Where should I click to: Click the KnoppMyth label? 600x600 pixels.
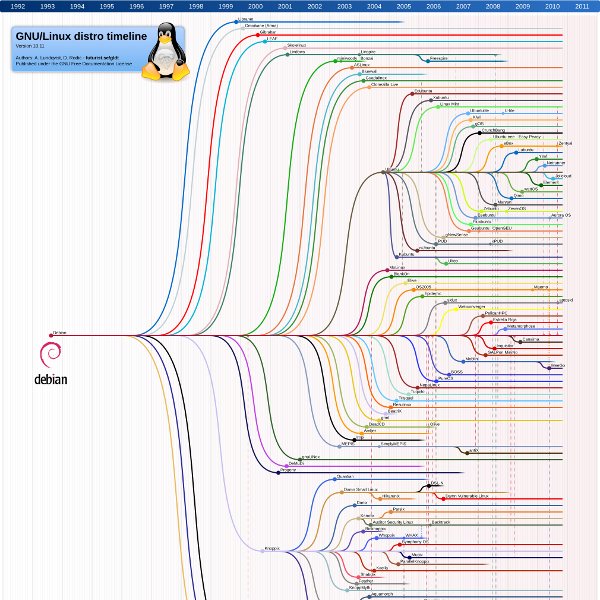click(x=360, y=587)
